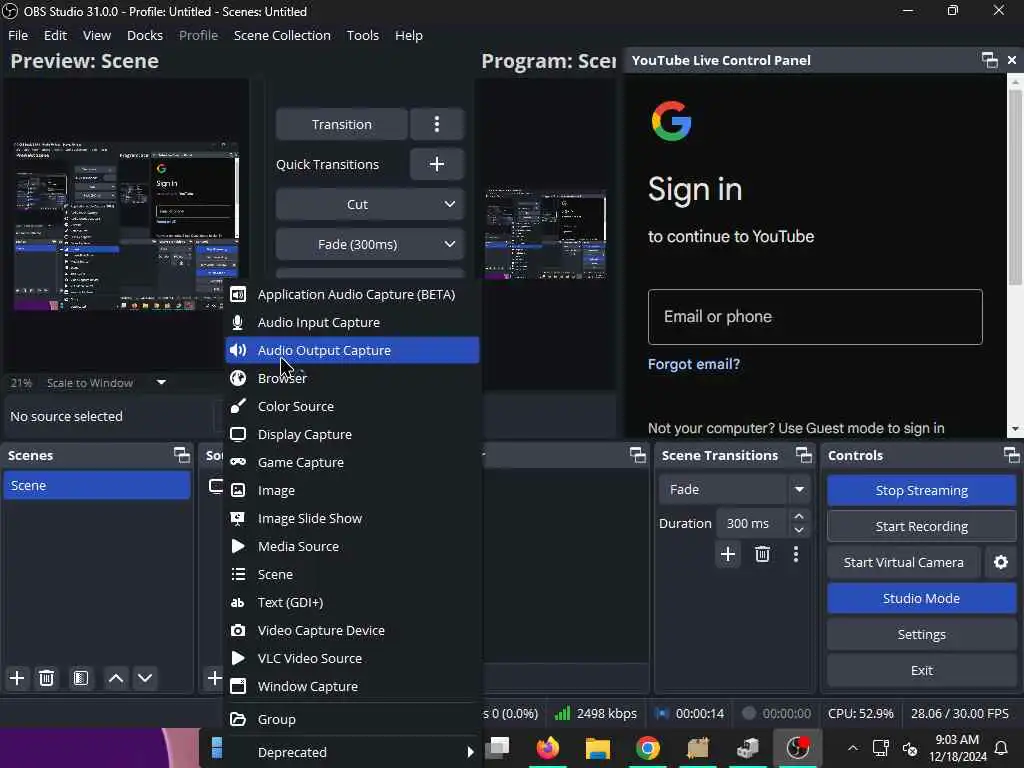The image size is (1024, 768).
Task: Pop out the Scene Transitions dock
Action: point(803,455)
